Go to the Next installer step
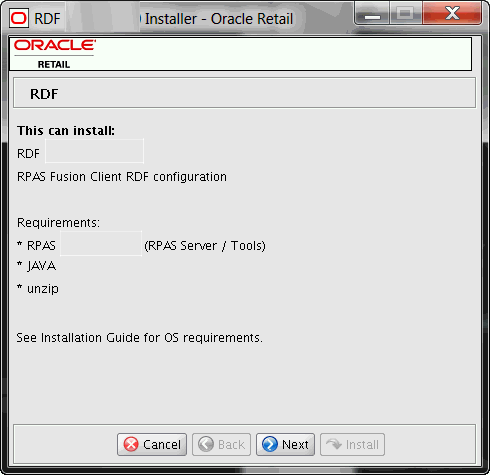490x475 pixels. [285, 444]
